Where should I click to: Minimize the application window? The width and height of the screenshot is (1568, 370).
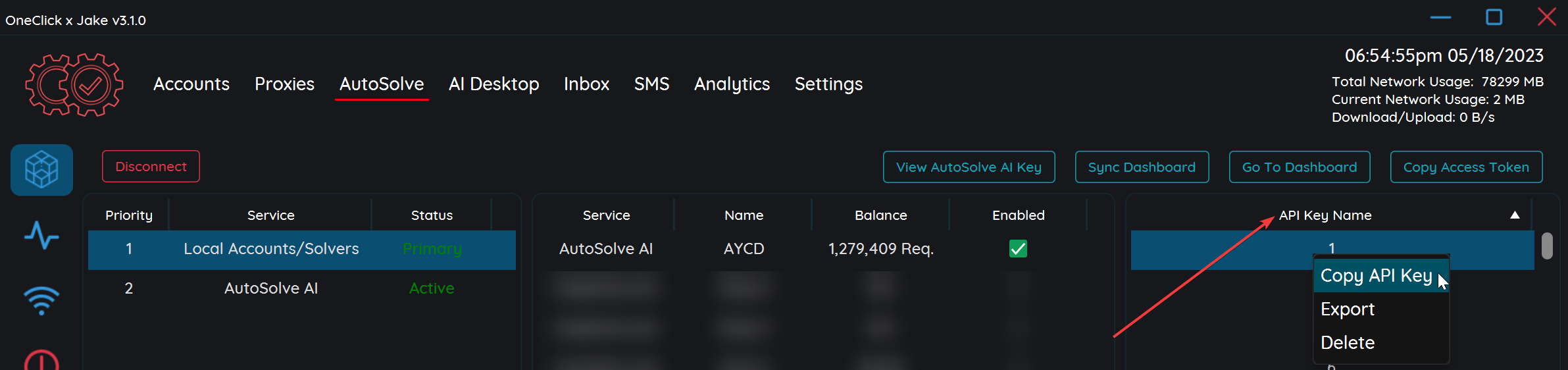tap(1440, 17)
